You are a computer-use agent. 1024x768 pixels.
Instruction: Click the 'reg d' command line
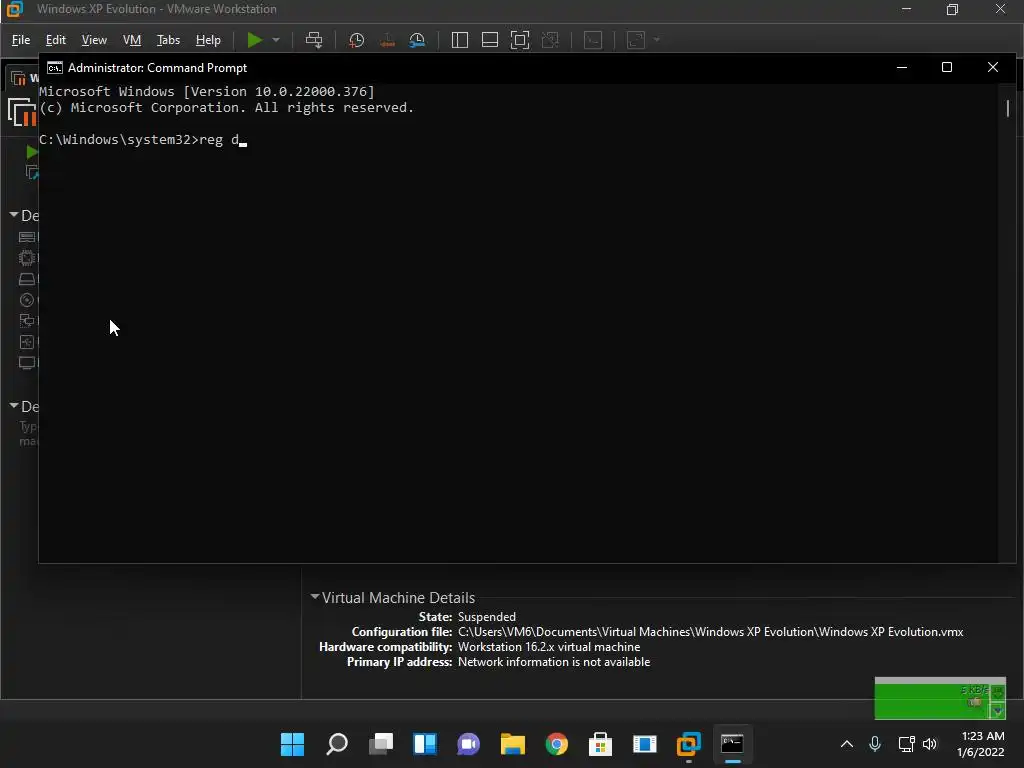[143, 140]
